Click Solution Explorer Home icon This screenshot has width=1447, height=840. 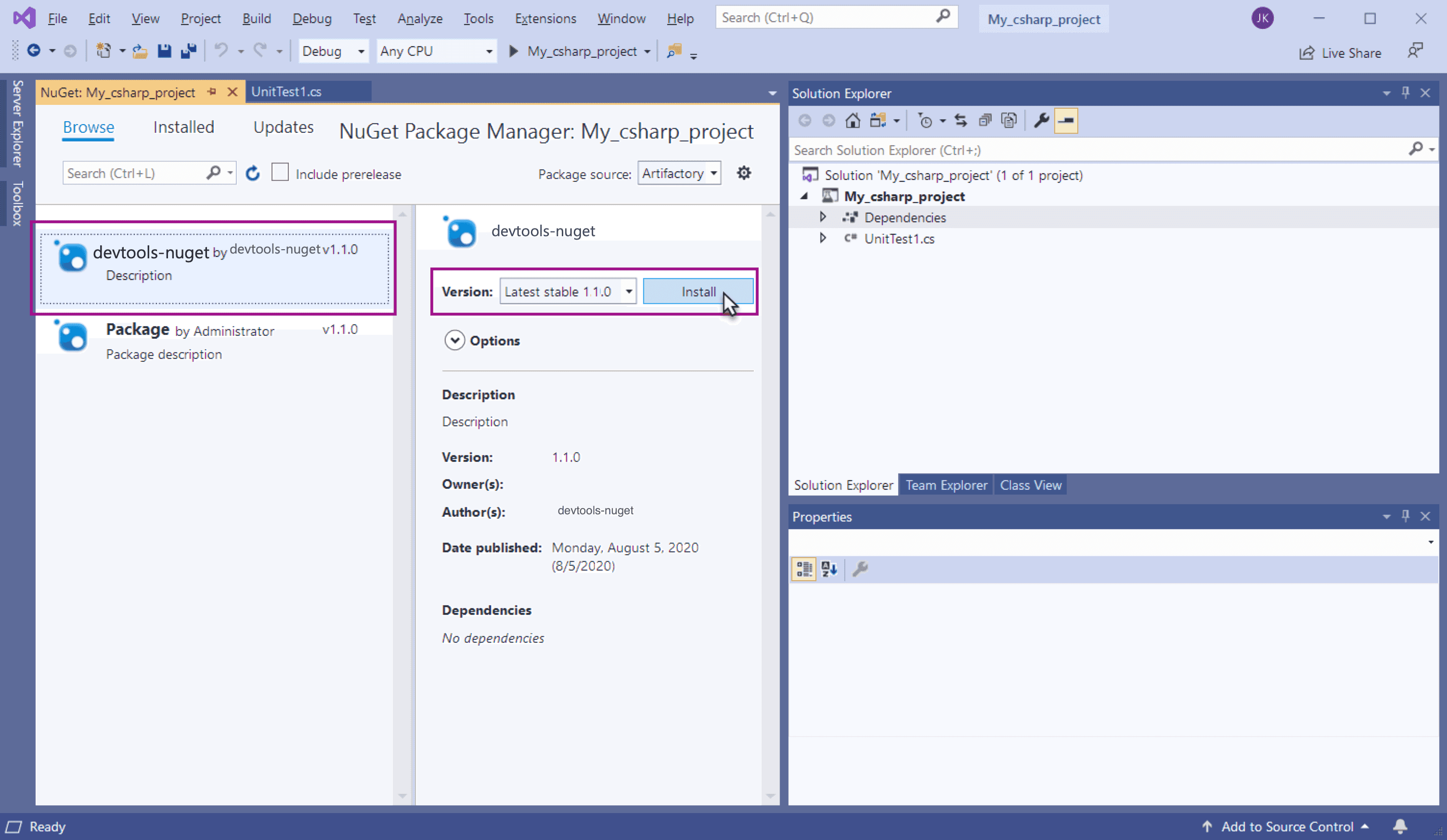[853, 120]
